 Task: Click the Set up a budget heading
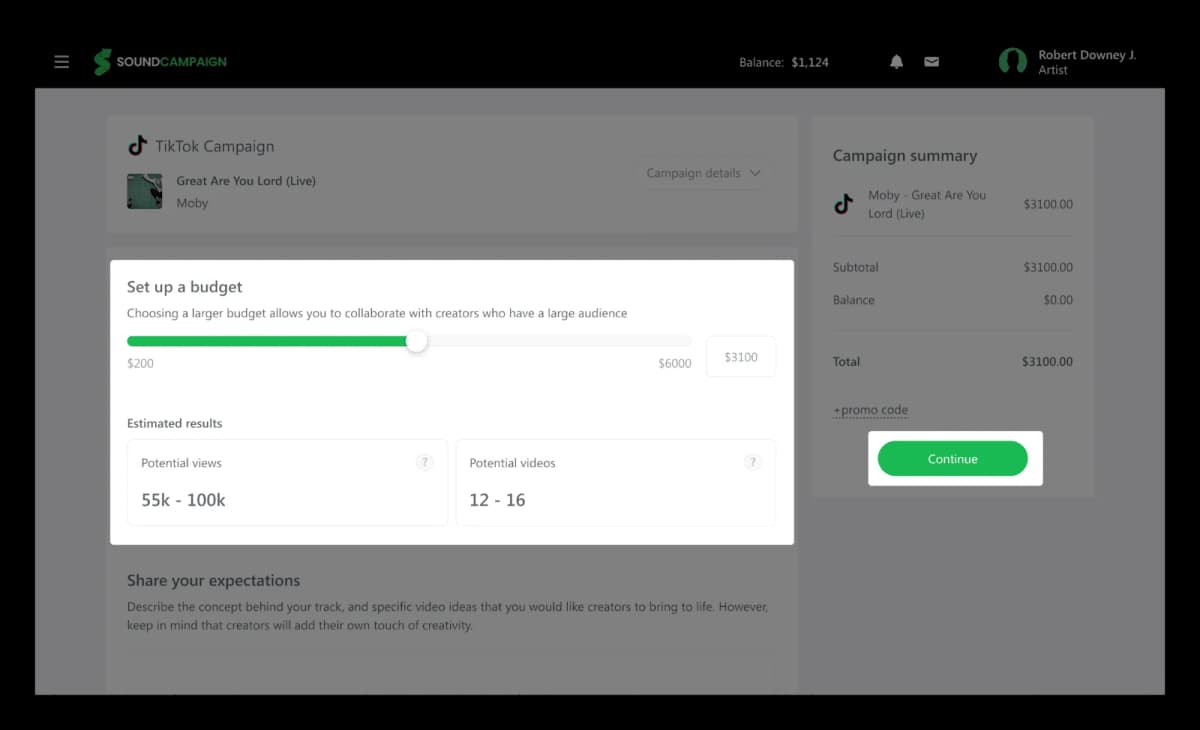click(x=185, y=287)
